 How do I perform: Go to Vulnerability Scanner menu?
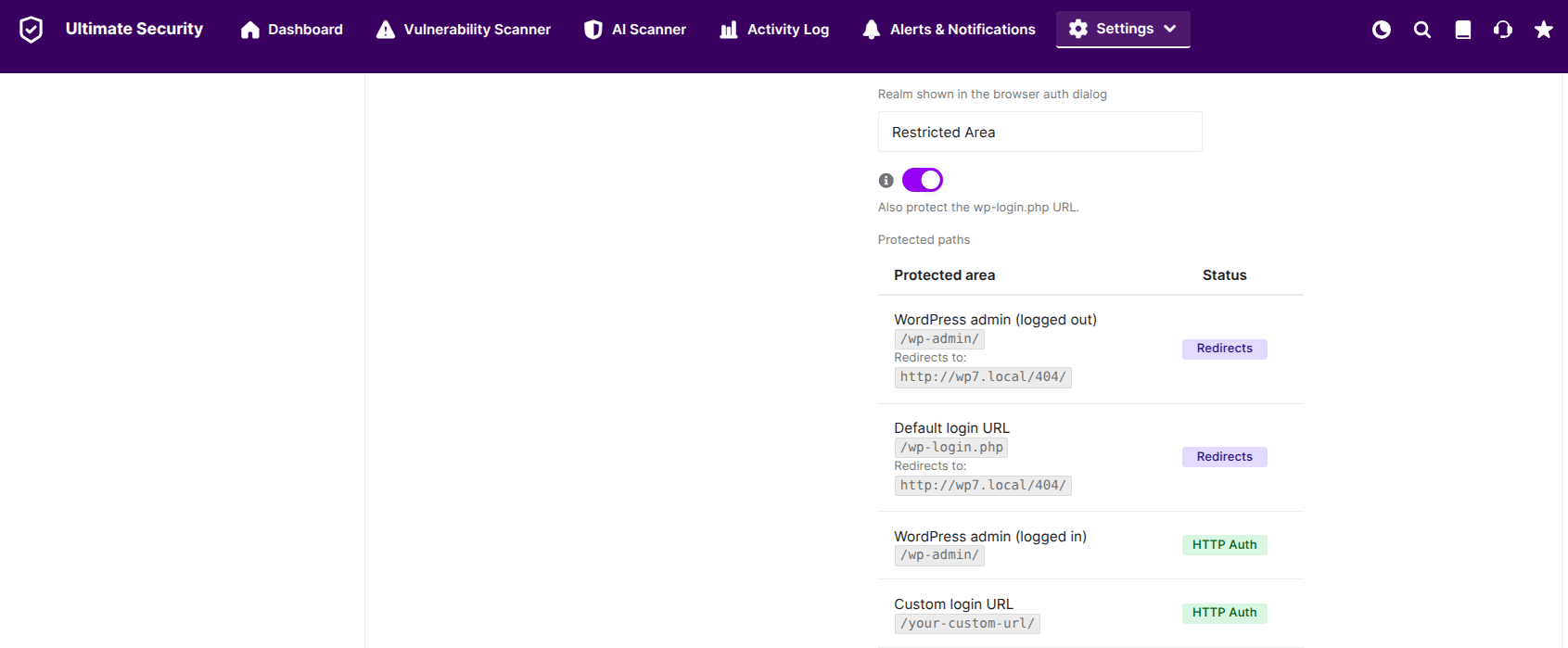pyautogui.click(x=464, y=30)
